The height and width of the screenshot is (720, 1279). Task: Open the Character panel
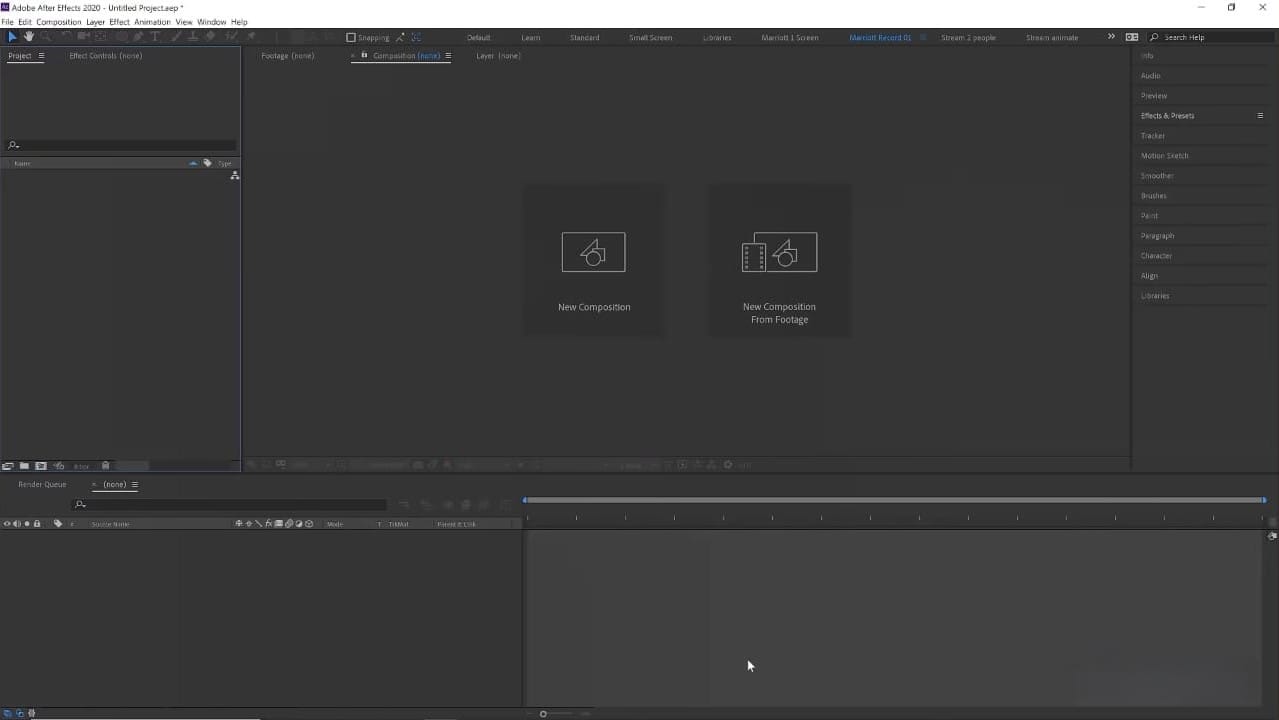pos(1156,256)
